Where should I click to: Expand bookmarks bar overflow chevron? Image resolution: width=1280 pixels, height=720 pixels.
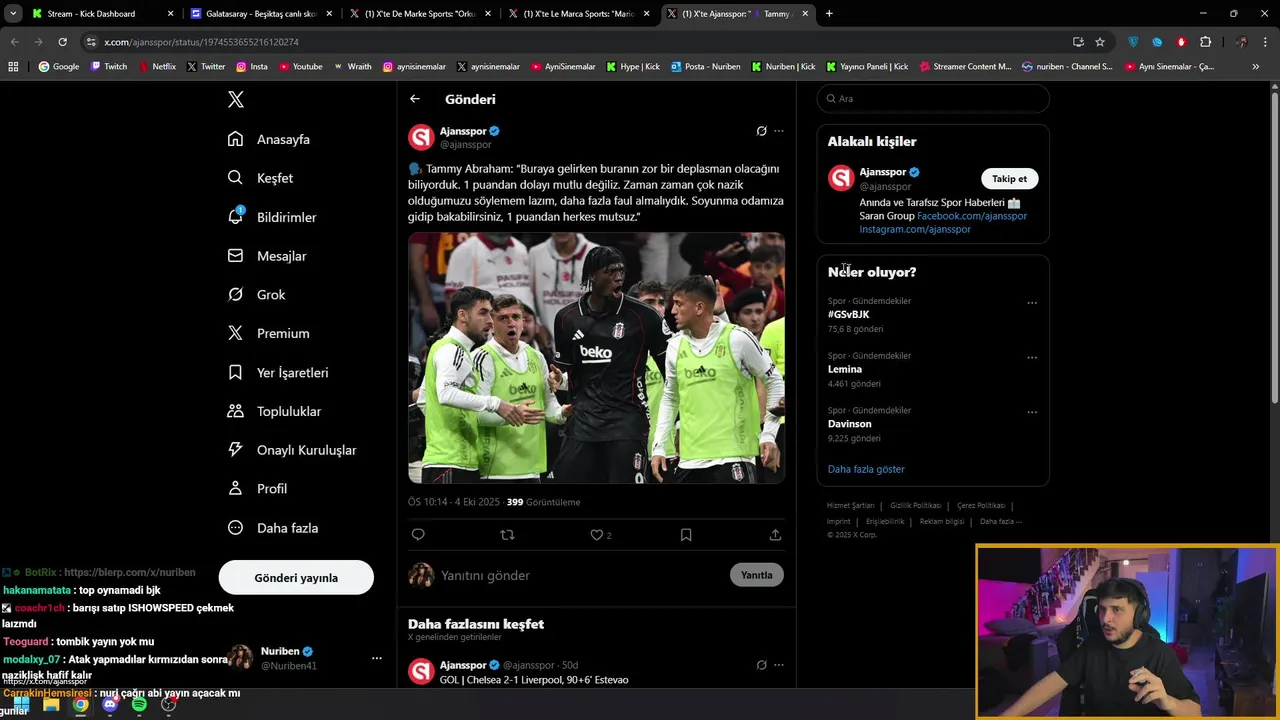1256,67
